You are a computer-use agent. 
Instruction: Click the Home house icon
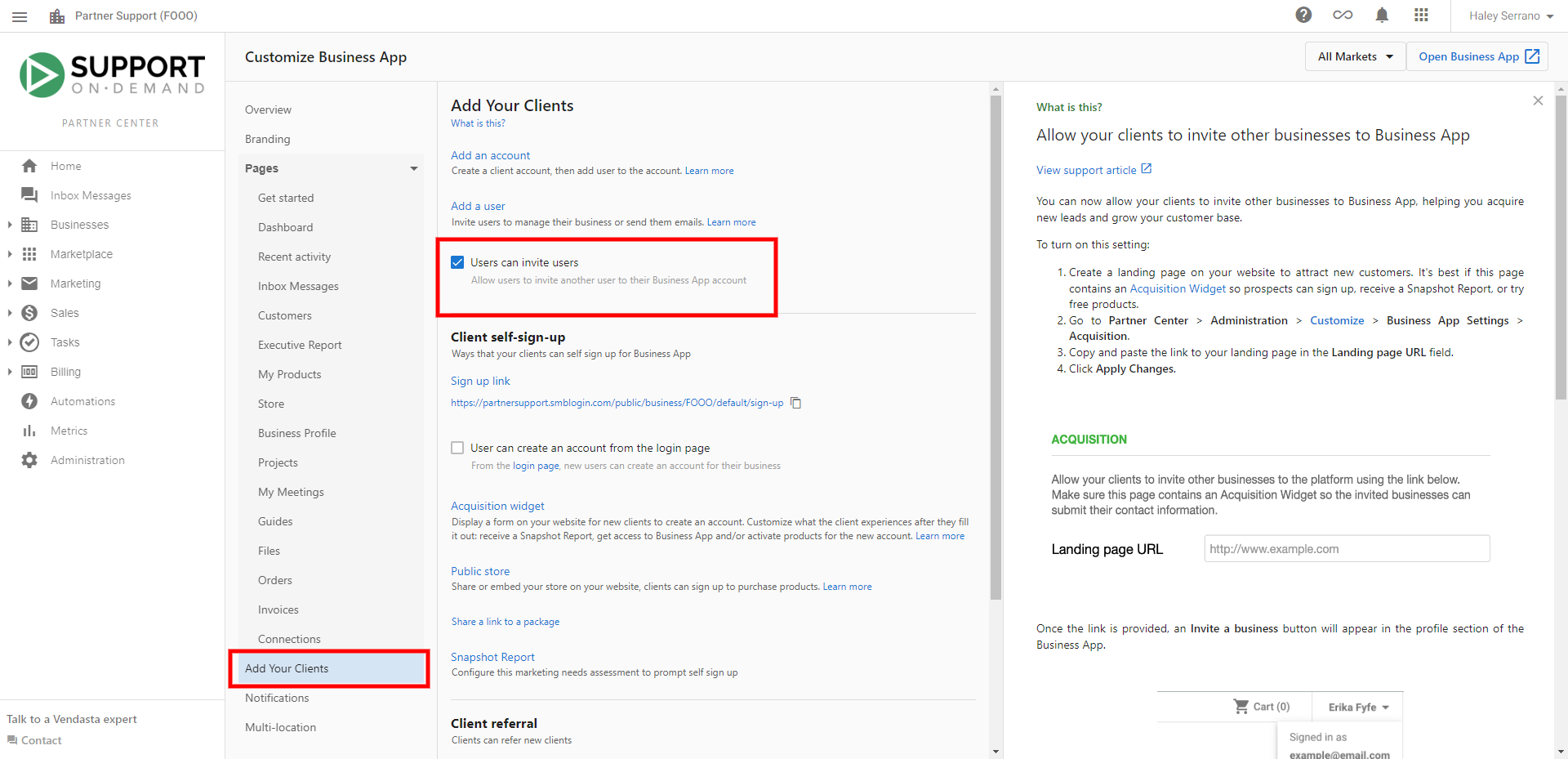pos(29,166)
